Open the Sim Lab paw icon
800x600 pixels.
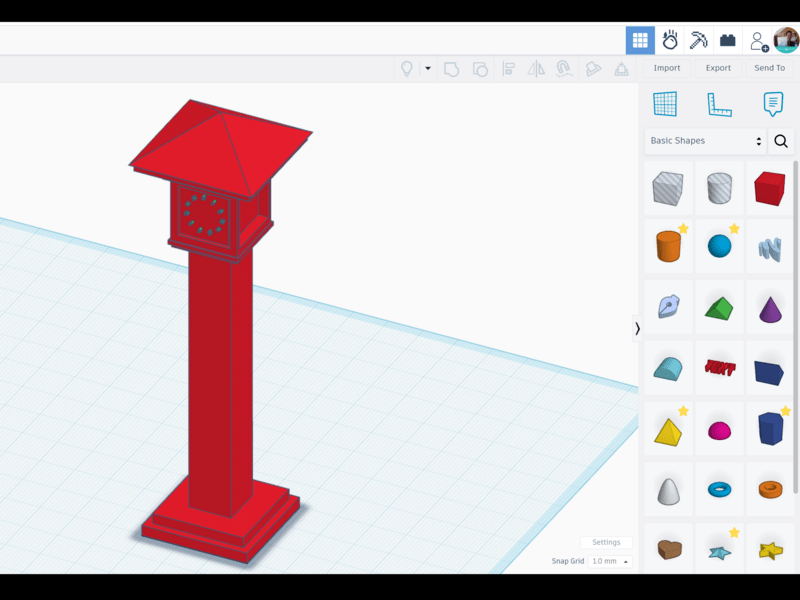tap(669, 40)
